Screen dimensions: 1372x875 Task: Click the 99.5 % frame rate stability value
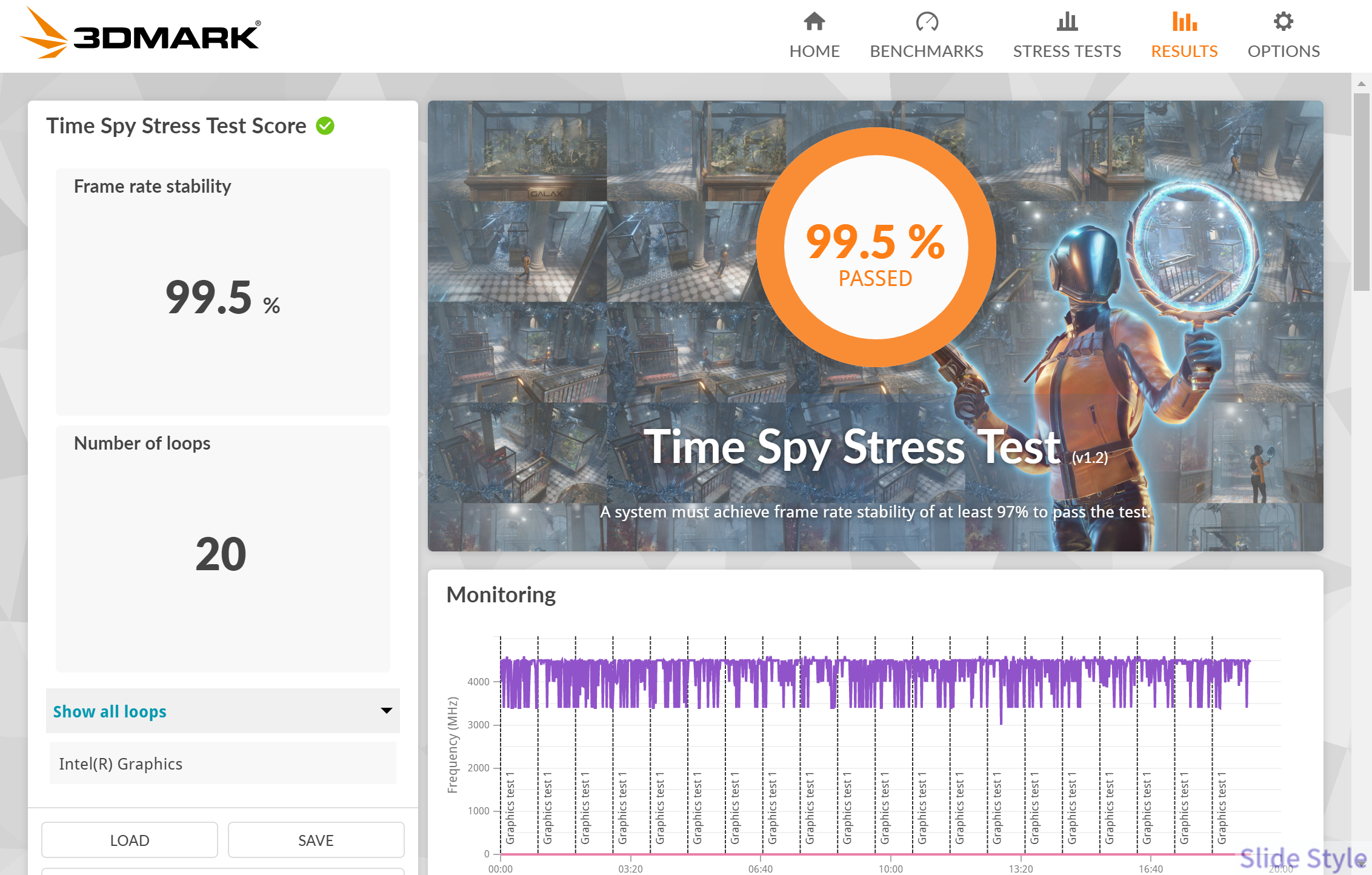pos(222,298)
